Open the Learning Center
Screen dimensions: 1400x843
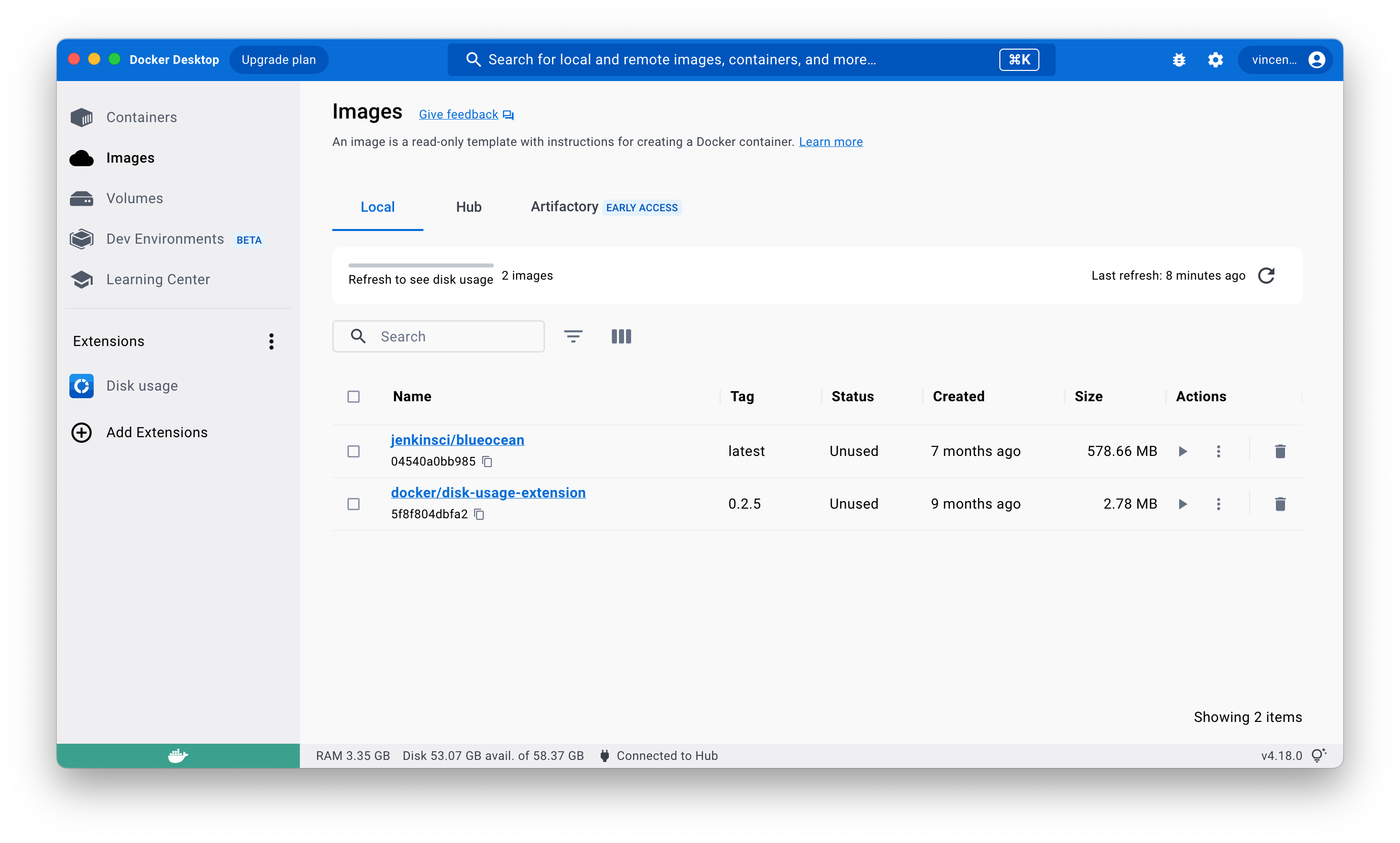[178, 279]
